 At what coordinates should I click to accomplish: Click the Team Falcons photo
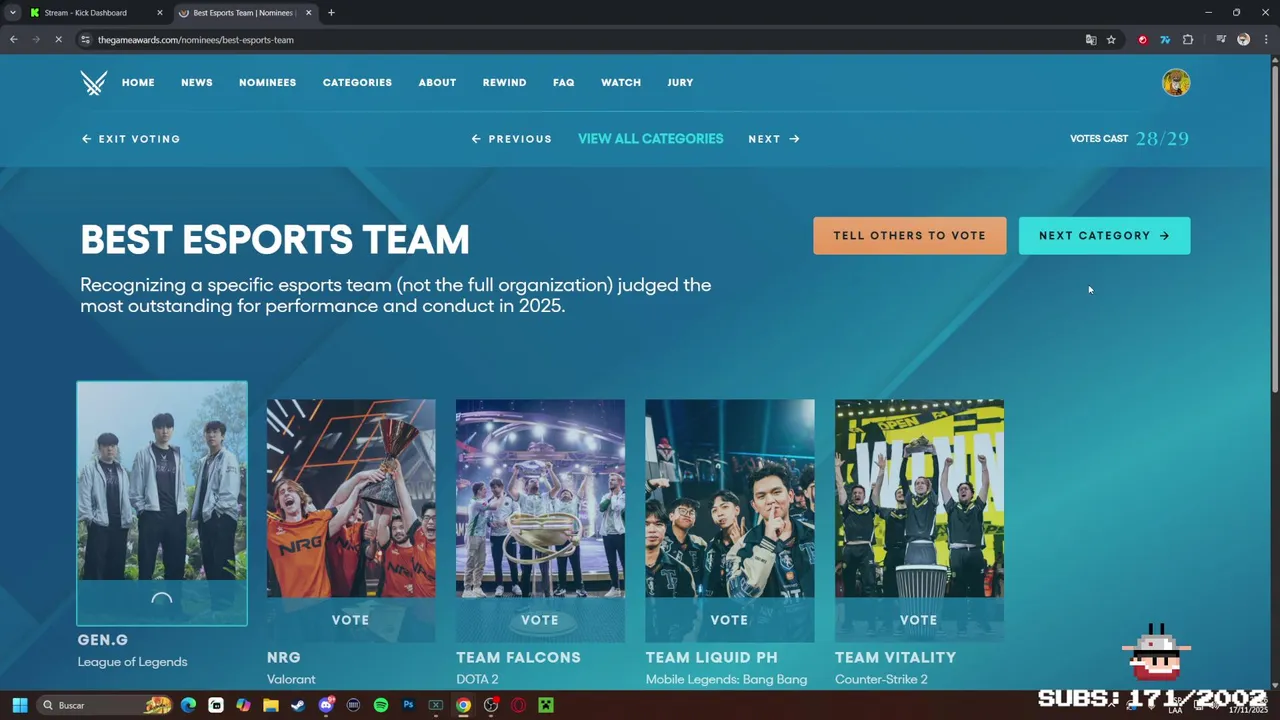[540, 499]
